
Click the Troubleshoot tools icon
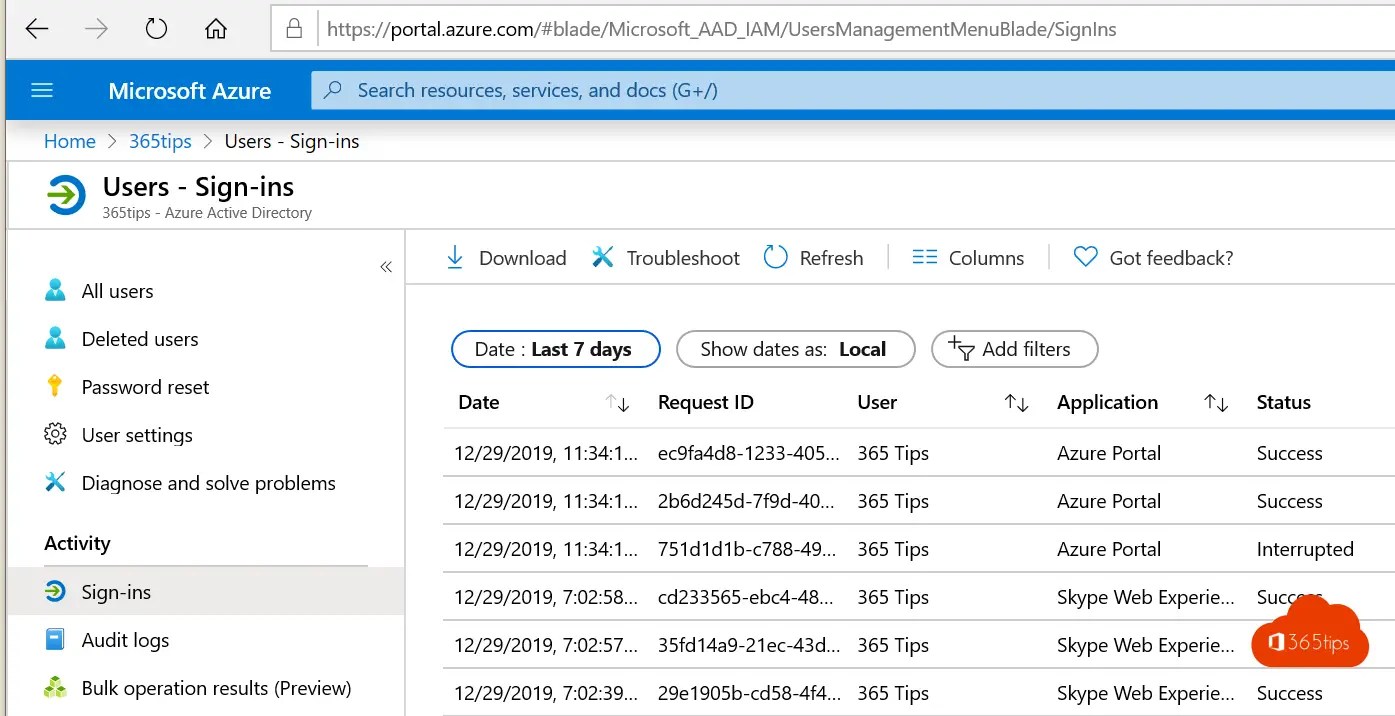click(x=603, y=257)
